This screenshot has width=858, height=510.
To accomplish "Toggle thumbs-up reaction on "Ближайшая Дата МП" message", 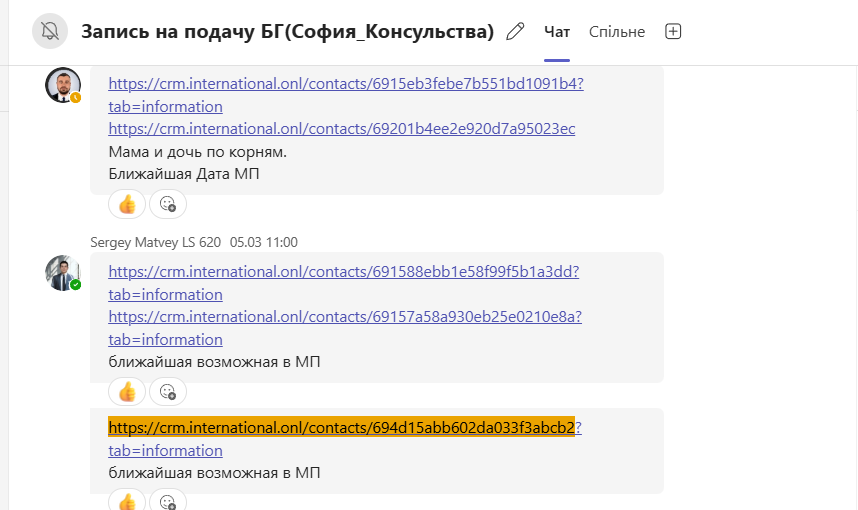I will [127, 204].
